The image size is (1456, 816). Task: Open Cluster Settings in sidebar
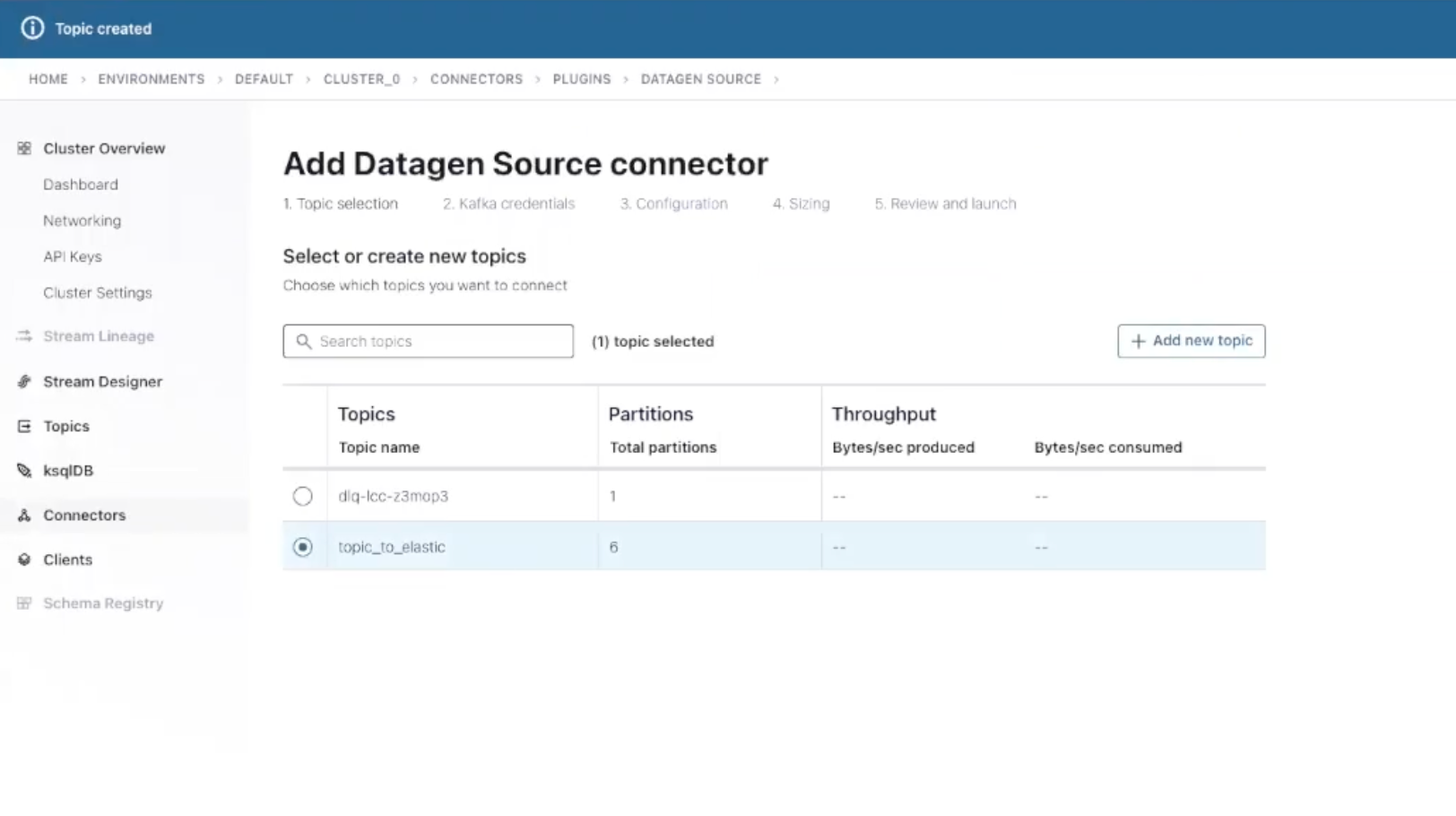coord(98,293)
